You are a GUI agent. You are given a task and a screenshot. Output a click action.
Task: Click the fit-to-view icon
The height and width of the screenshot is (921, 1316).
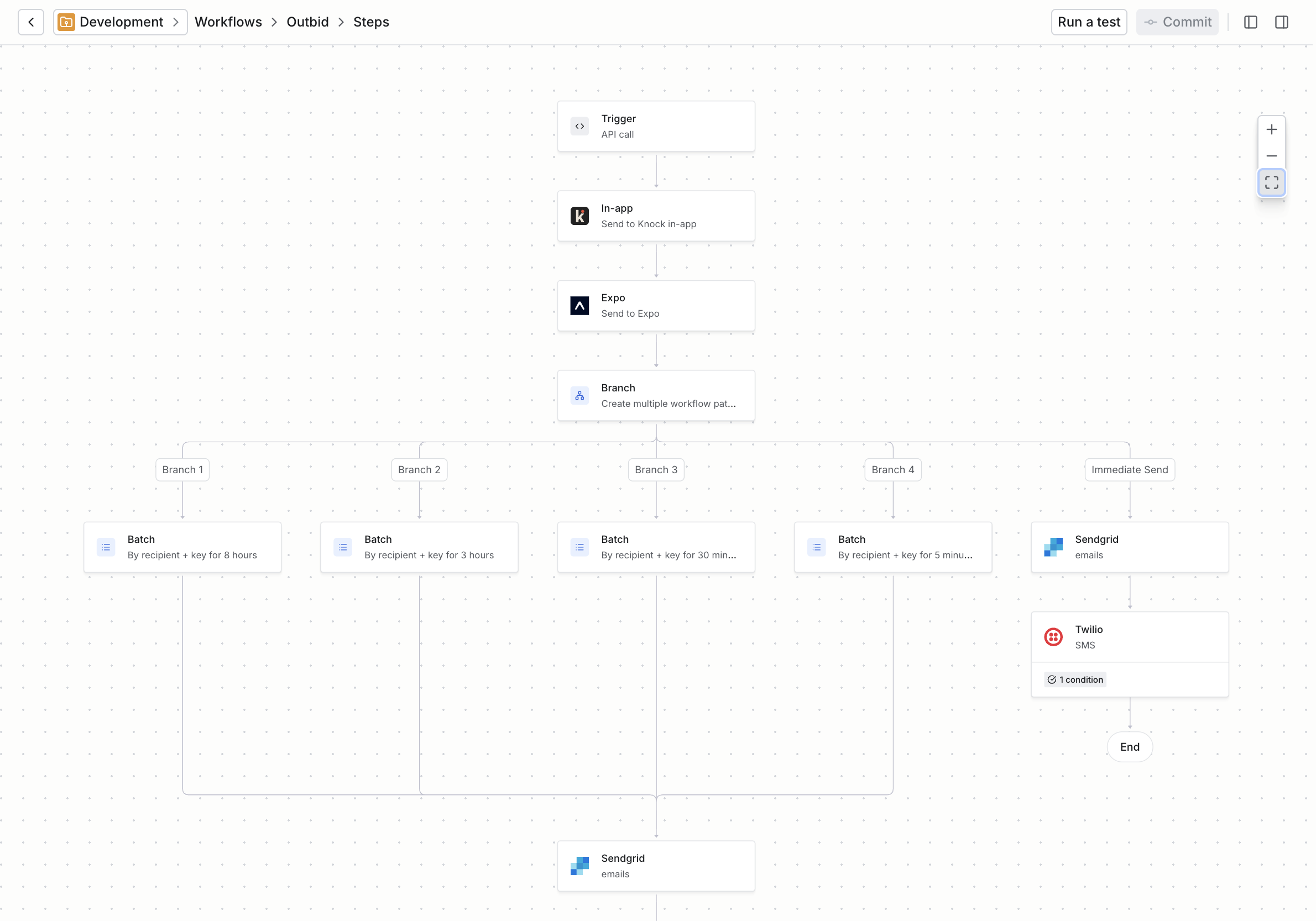pyautogui.click(x=1271, y=183)
